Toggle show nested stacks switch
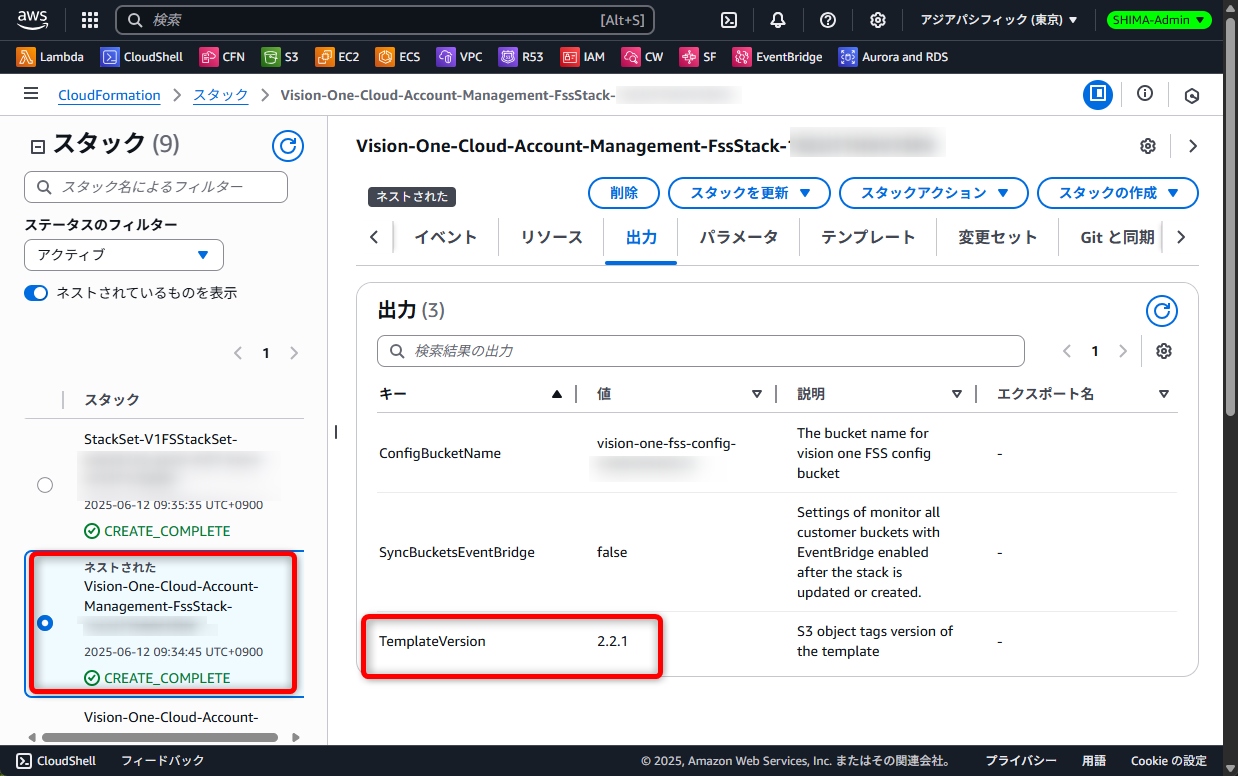The image size is (1238, 776). click(36, 293)
